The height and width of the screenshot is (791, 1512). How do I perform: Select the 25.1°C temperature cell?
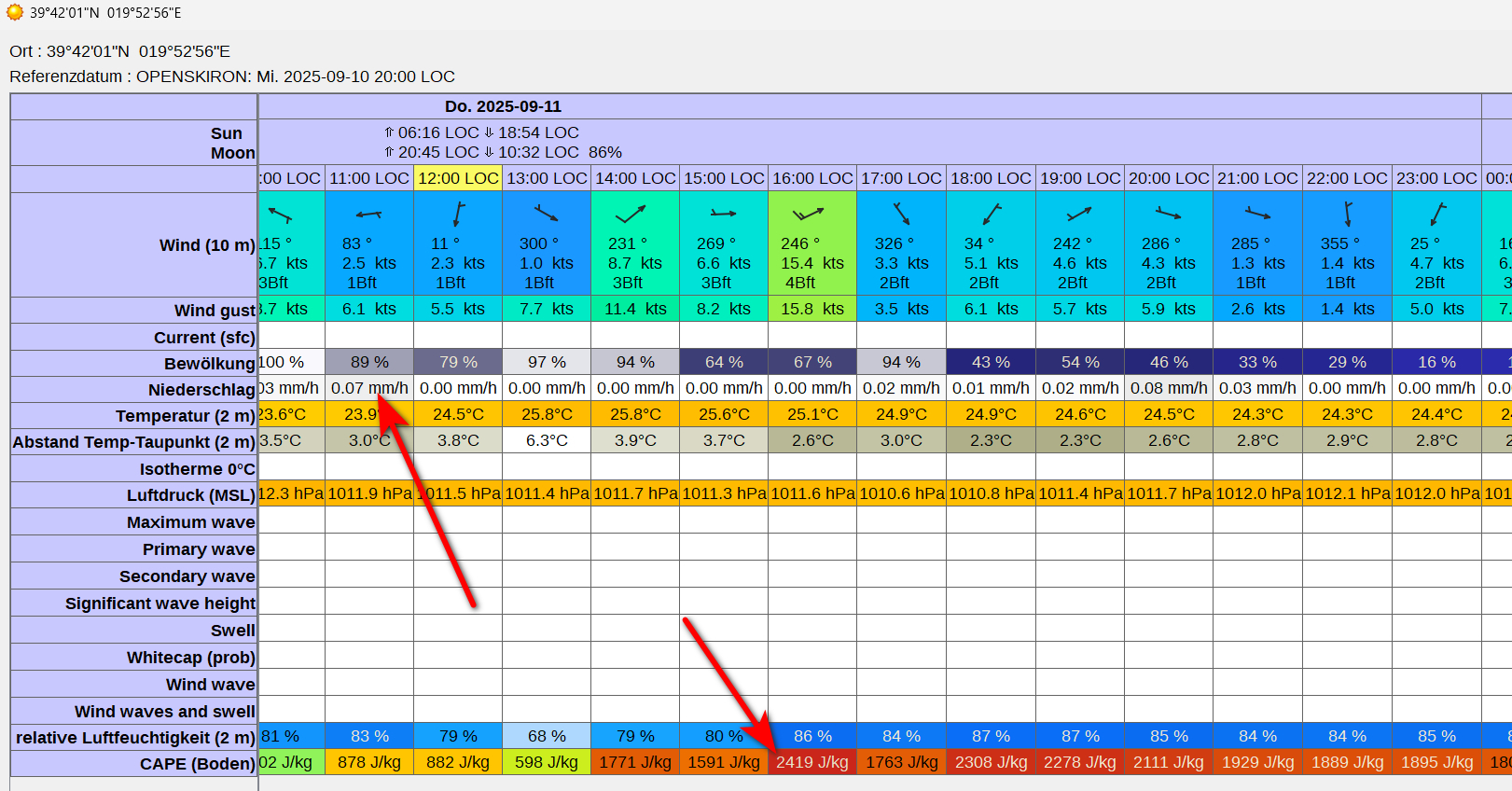[x=812, y=414]
